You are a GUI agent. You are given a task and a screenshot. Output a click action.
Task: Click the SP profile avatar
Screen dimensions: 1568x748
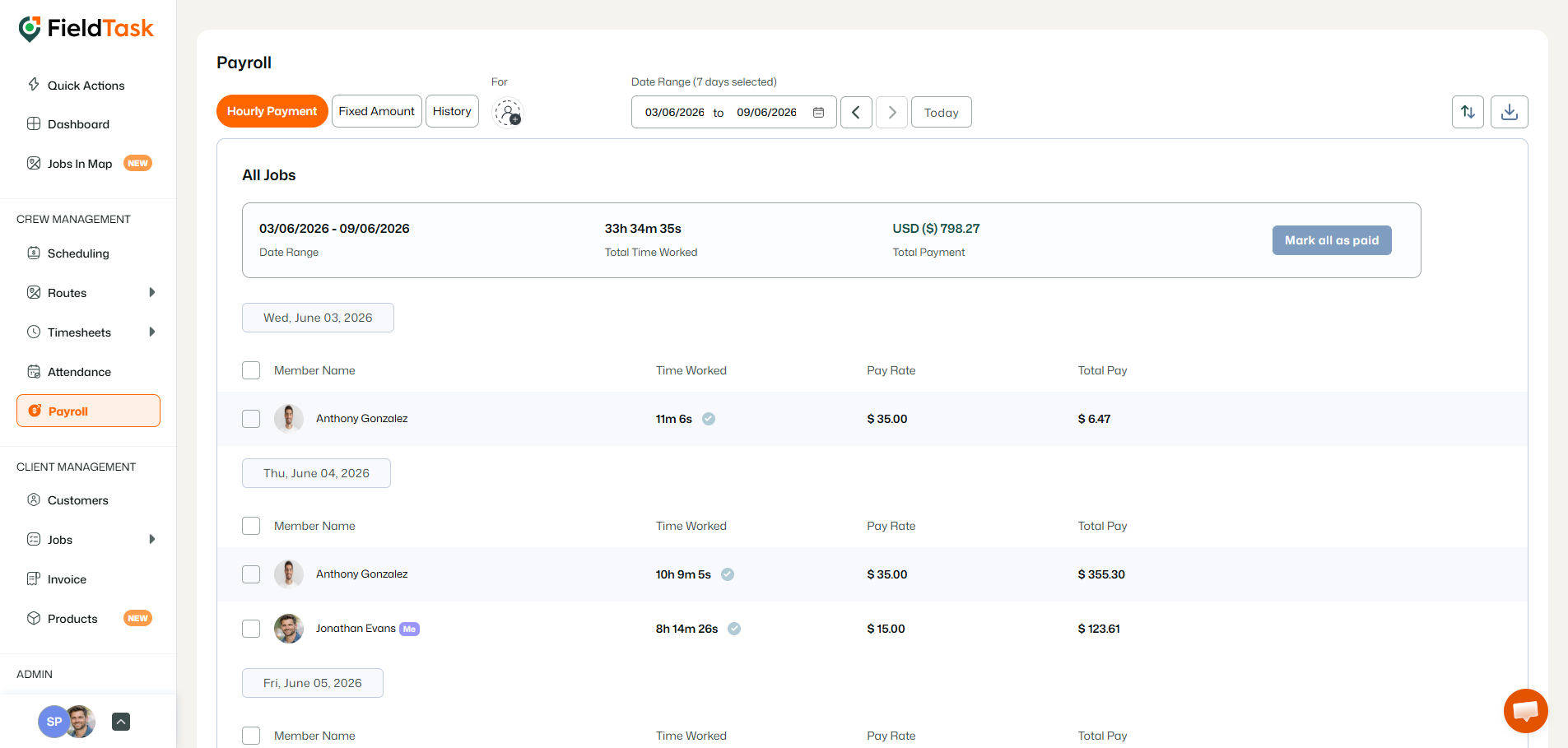(x=53, y=722)
